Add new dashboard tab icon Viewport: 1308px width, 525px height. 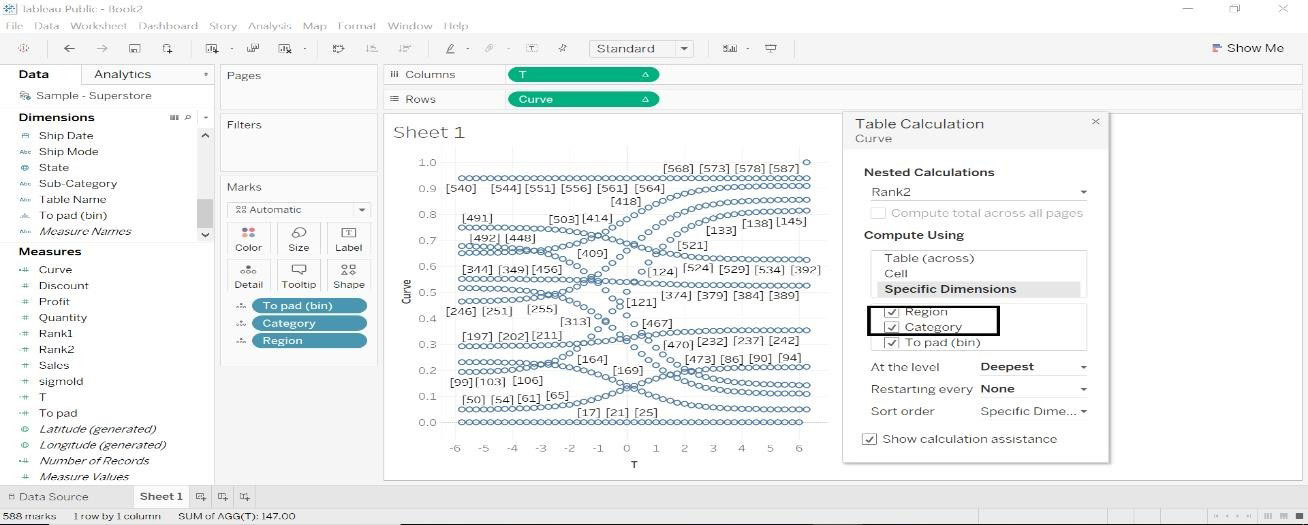click(223, 496)
